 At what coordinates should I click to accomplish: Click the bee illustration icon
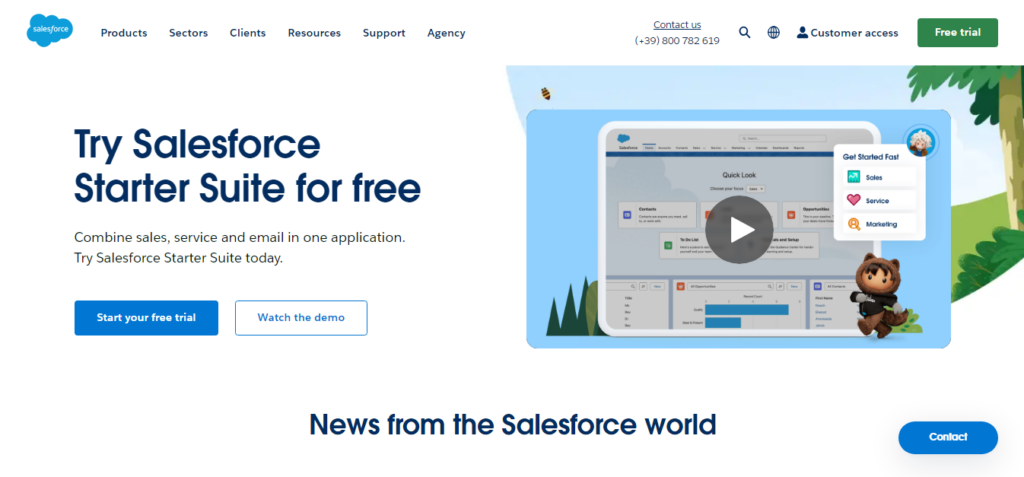[x=545, y=93]
